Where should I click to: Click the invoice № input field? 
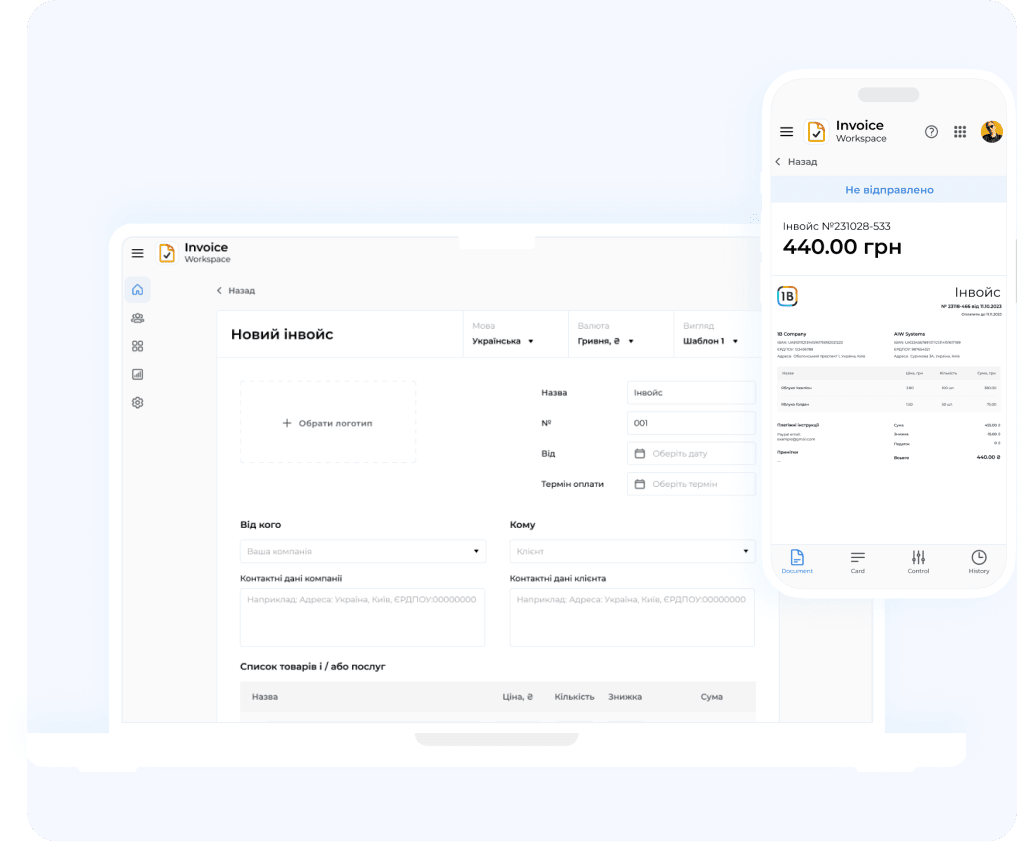691,423
